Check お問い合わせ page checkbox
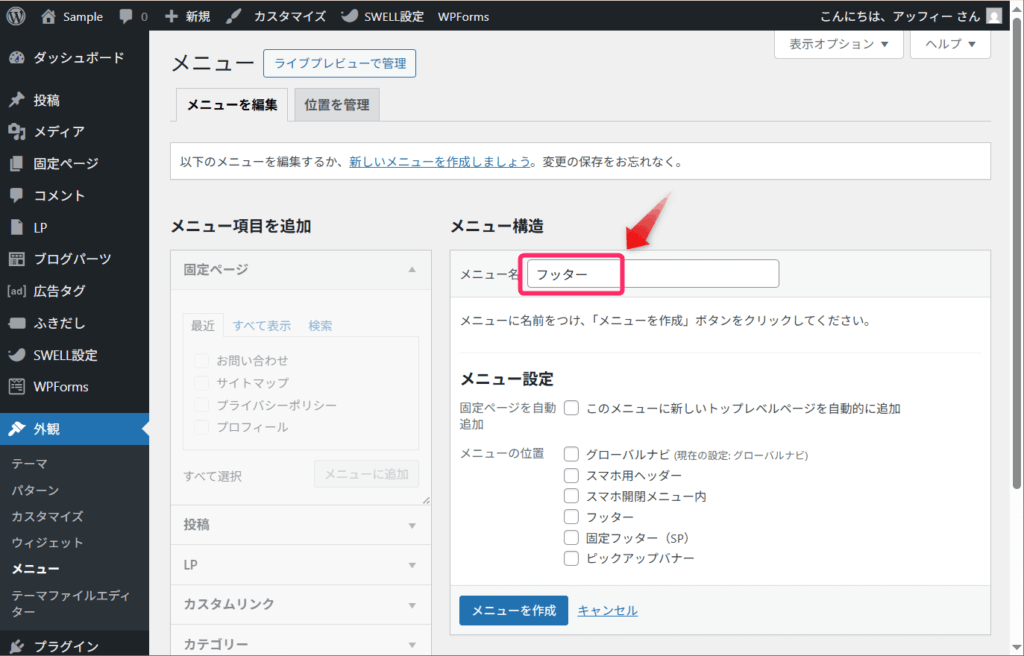This screenshot has width=1024, height=656. pyautogui.click(x=201, y=361)
